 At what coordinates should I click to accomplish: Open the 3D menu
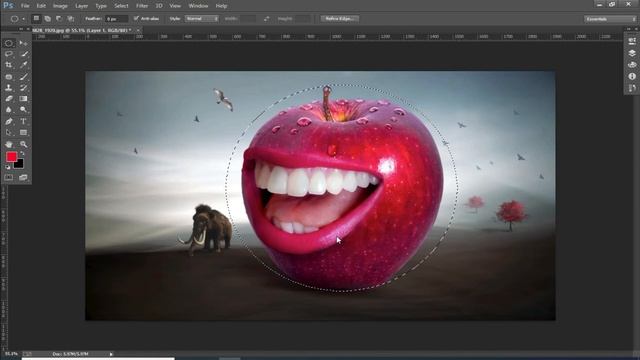point(159,6)
